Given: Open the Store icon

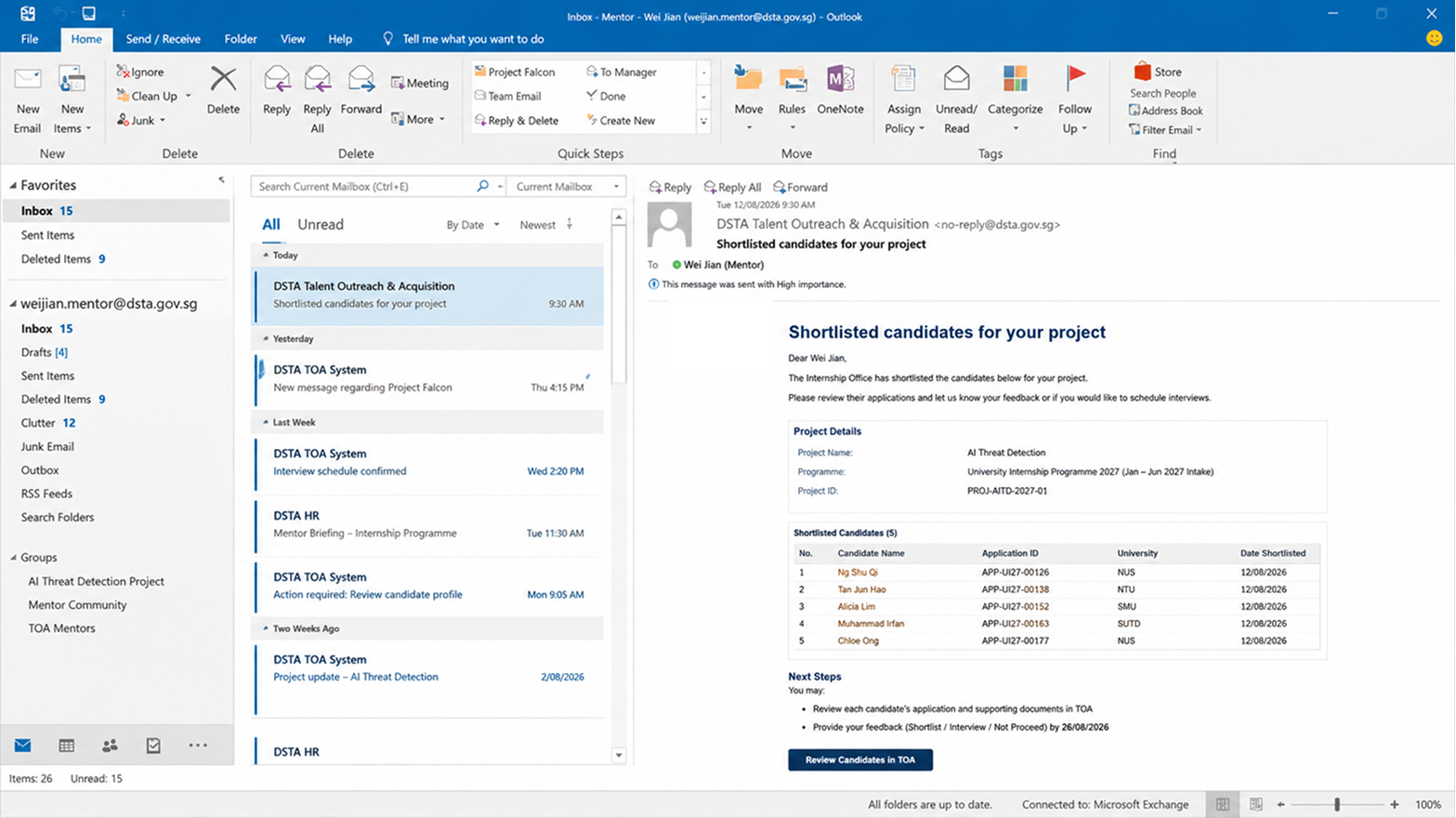Looking at the screenshot, I should pyautogui.click(x=1142, y=72).
